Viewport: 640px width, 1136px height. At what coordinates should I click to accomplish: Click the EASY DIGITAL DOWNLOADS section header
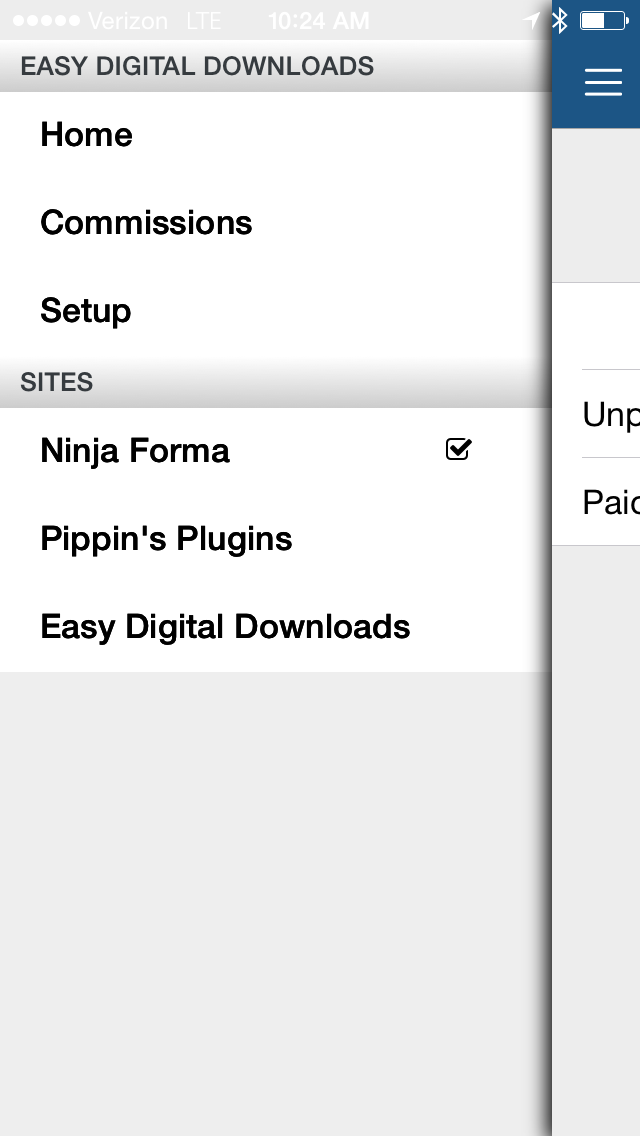(197, 67)
